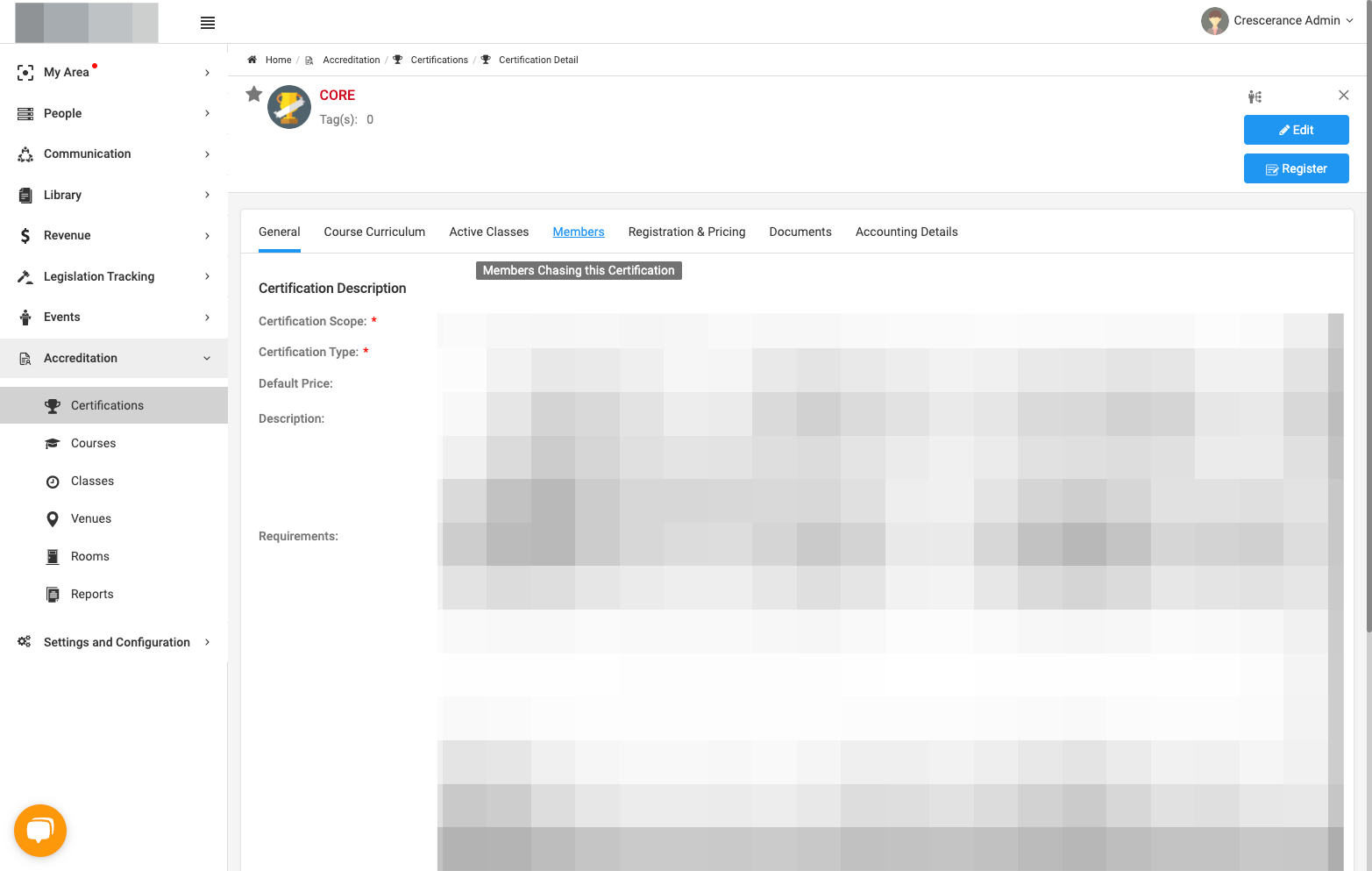This screenshot has width=1372, height=871.
Task: Collapse the Accreditation submenu chevron
Action: point(207,358)
